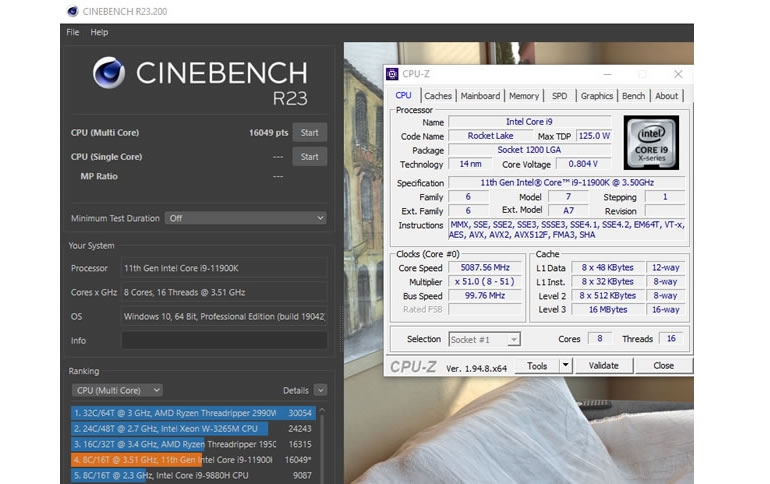Switch to the Mainboard tab

click(480, 96)
